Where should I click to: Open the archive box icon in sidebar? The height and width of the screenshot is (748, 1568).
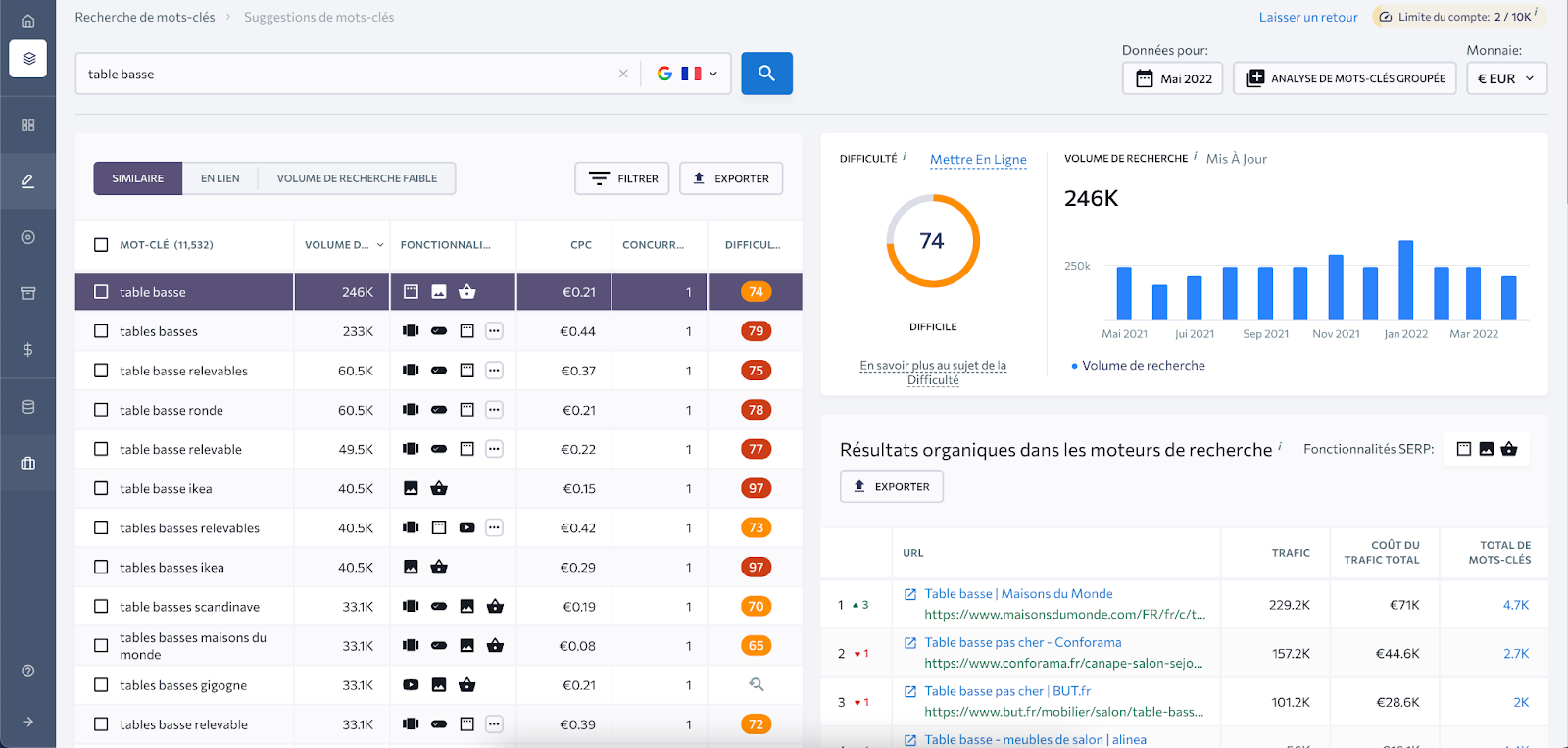coord(27,293)
